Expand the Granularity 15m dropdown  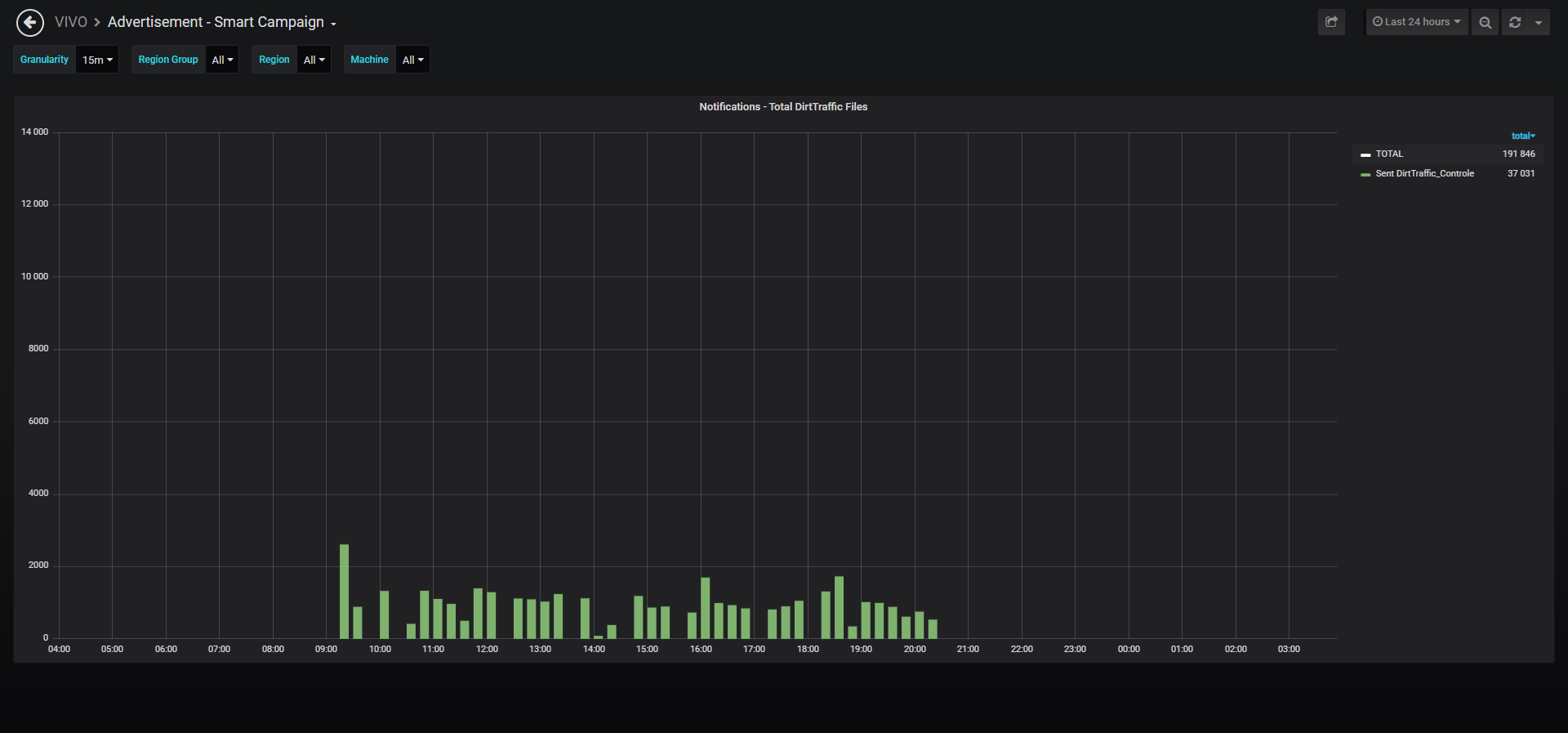[x=97, y=60]
